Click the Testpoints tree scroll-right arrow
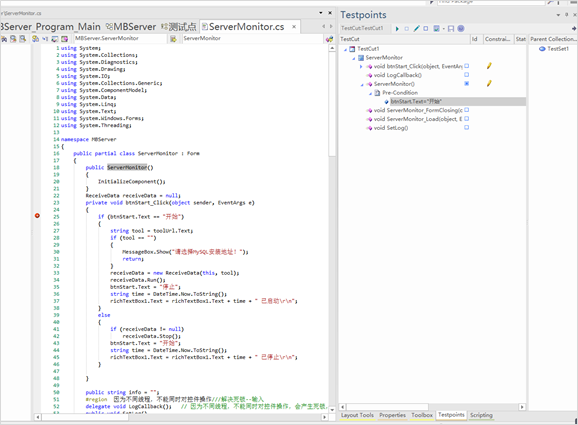Image resolution: width=578 pixels, height=425 pixels. [522, 407]
